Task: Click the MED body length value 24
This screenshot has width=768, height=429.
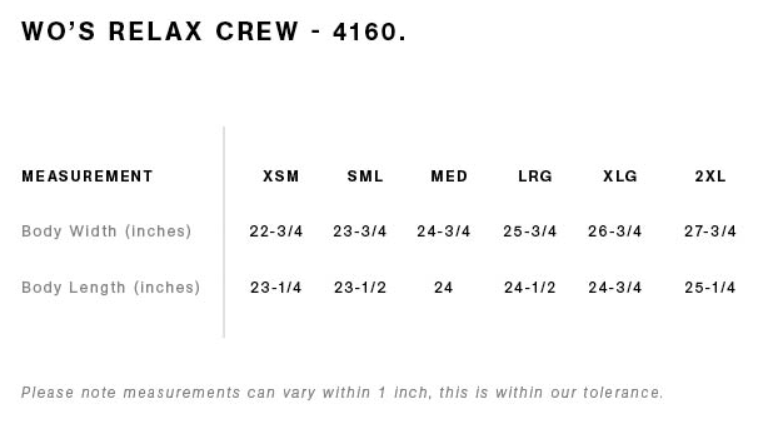Action: coord(443,287)
